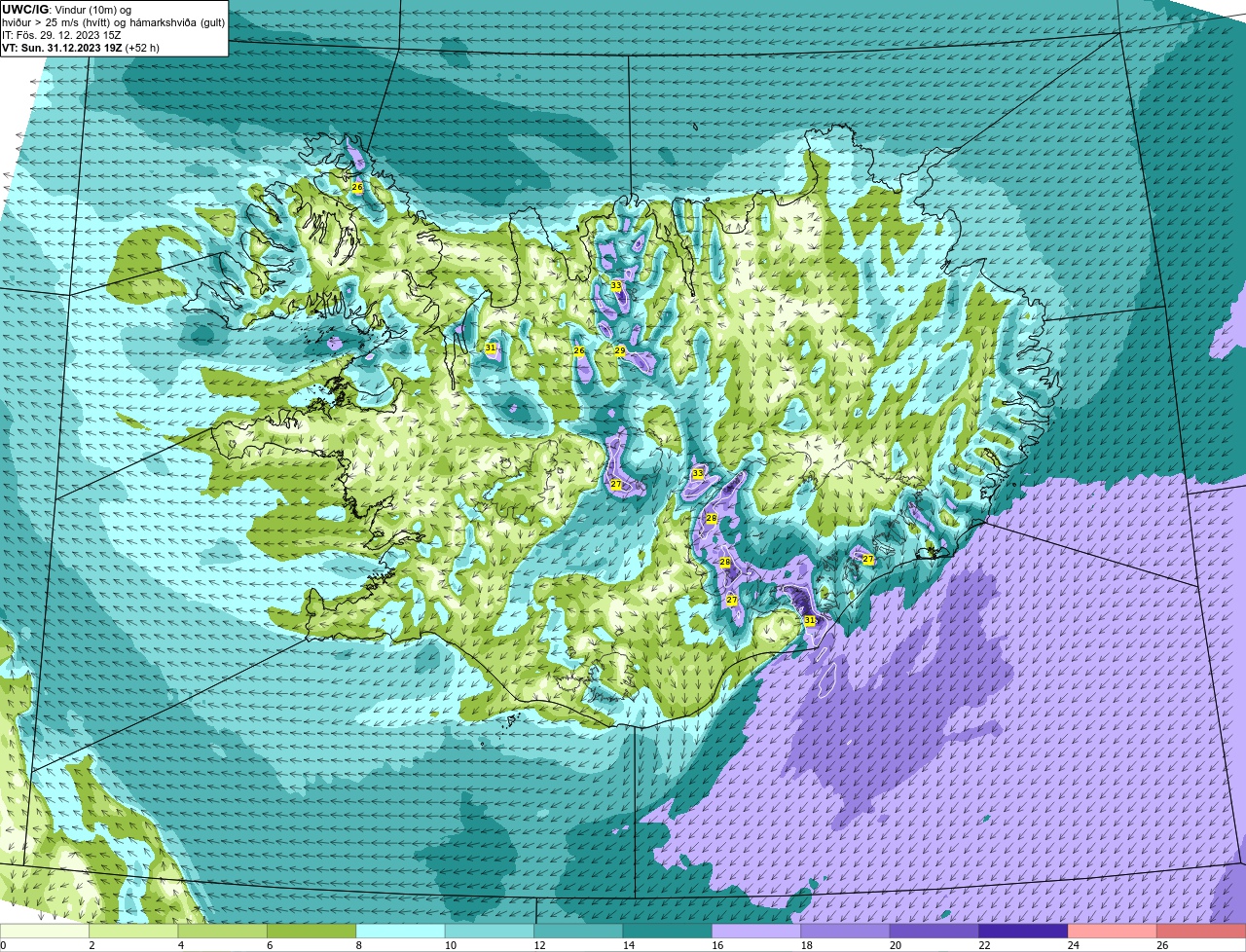Click the "26" tick label on the color scale
Image resolution: width=1246 pixels, height=952 pixels.
1162,945
